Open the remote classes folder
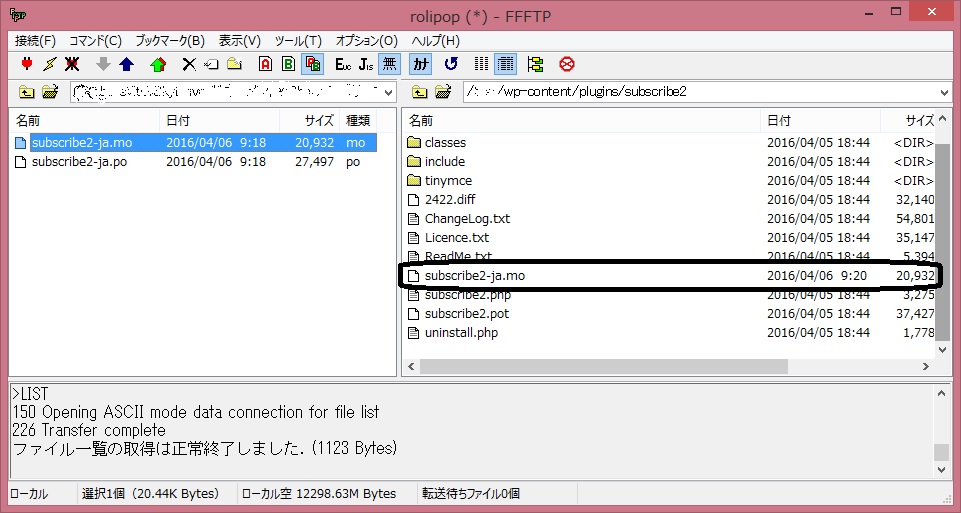Viewport: 961px width, 513px height. [445, 143]
